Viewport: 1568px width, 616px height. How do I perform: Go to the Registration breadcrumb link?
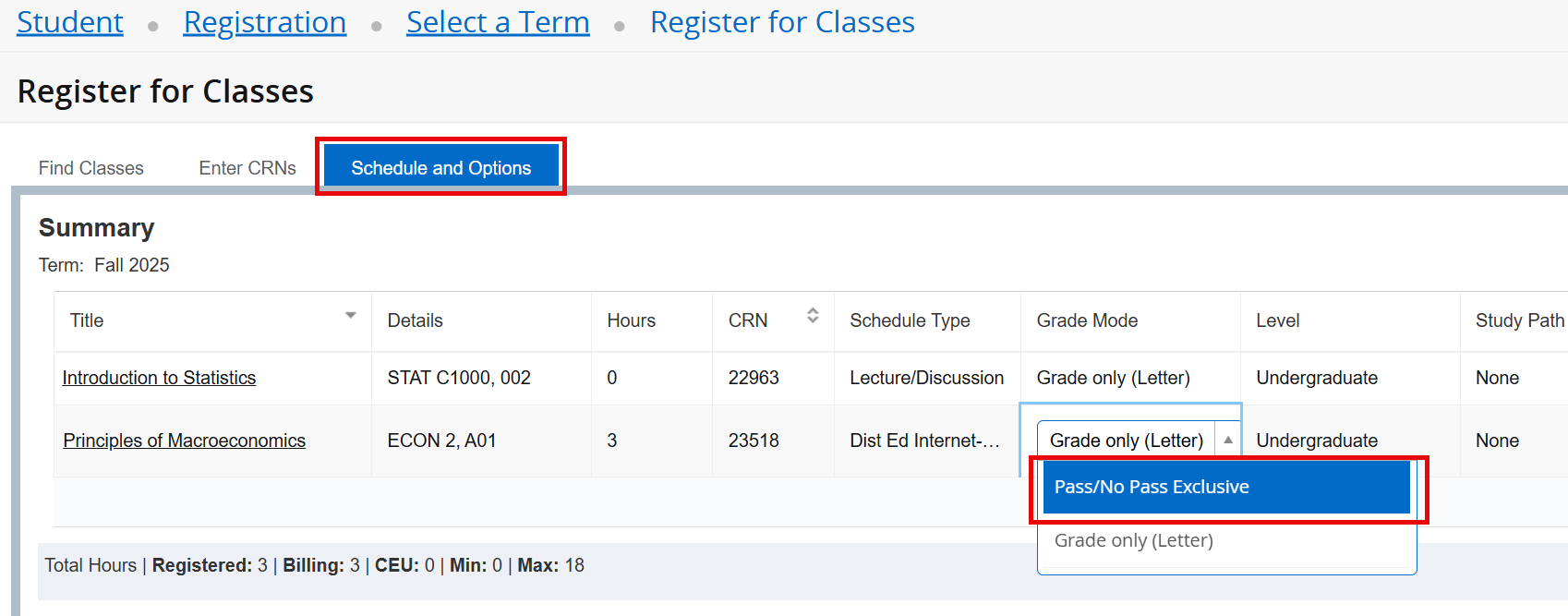[x=265, y=22]
